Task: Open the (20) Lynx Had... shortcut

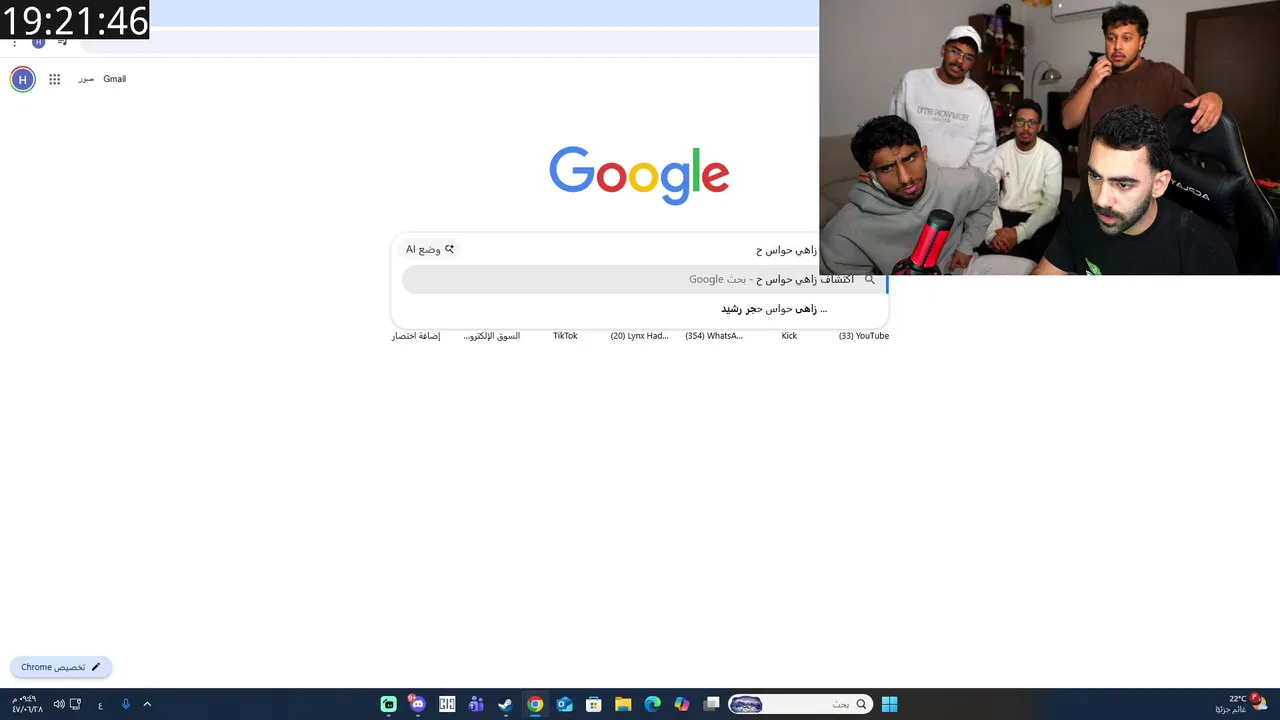Action: (639, 336)
